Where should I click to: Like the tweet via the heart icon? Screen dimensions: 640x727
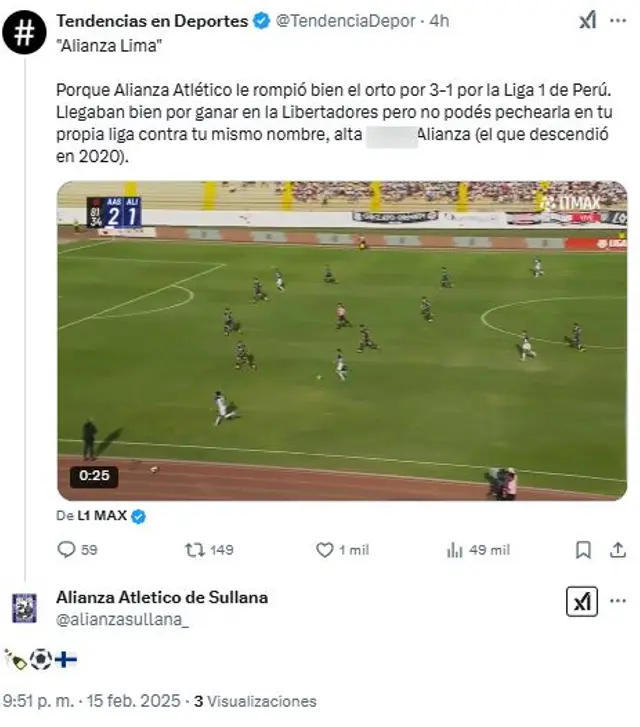tap(325, 550)
